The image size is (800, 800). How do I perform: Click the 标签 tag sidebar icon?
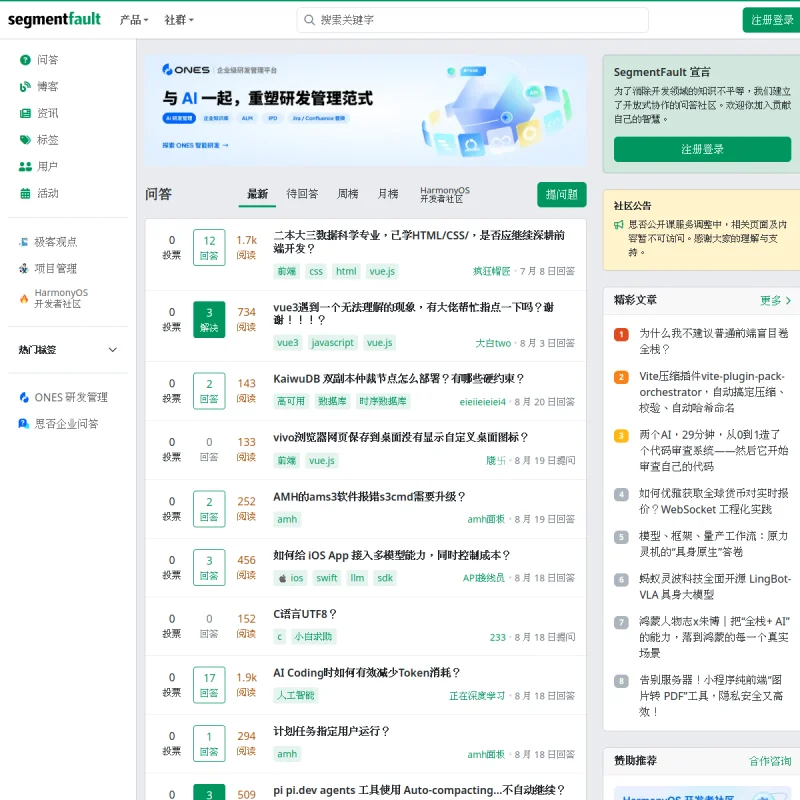pyautogui.click(x=25, y=140)
